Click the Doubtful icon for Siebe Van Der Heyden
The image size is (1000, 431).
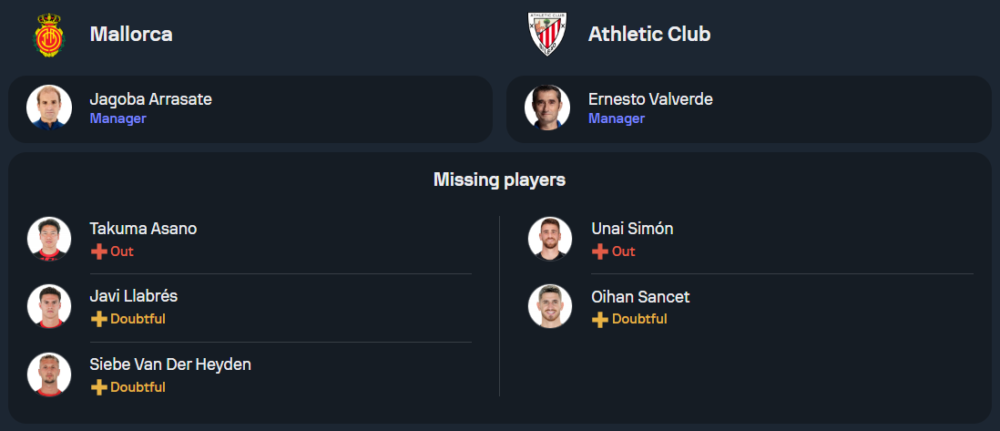98,387
